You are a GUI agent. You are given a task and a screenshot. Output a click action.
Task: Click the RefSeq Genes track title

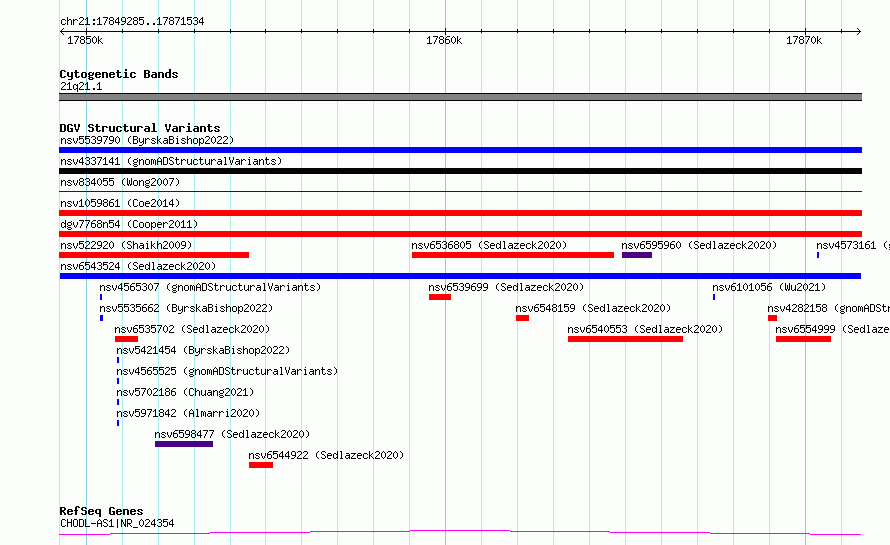tap(101, 511)
